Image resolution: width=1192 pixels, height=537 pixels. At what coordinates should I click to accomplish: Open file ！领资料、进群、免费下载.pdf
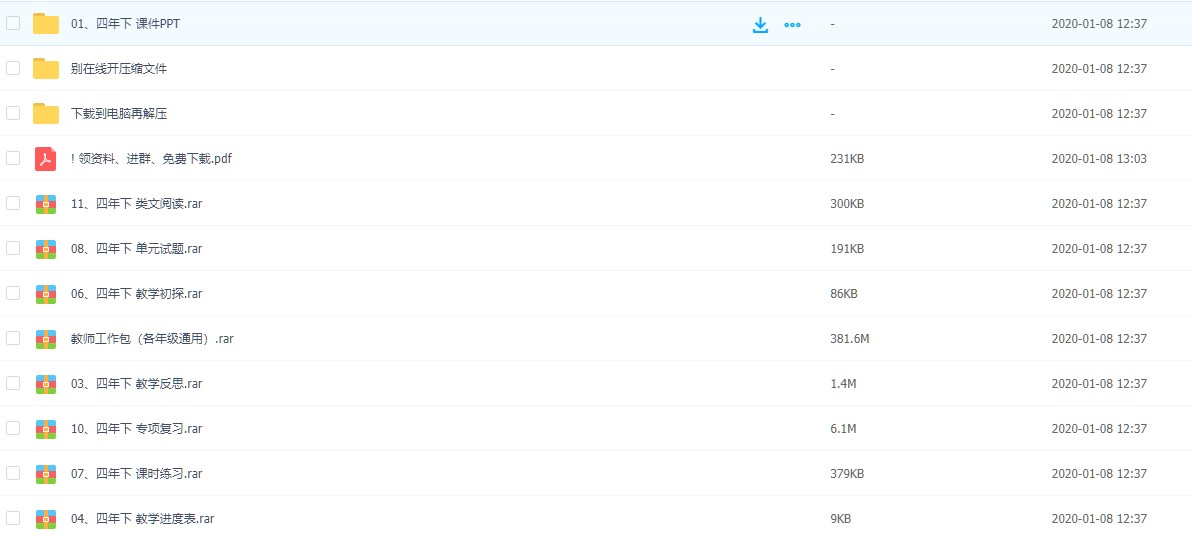click(x=151, y=159)
